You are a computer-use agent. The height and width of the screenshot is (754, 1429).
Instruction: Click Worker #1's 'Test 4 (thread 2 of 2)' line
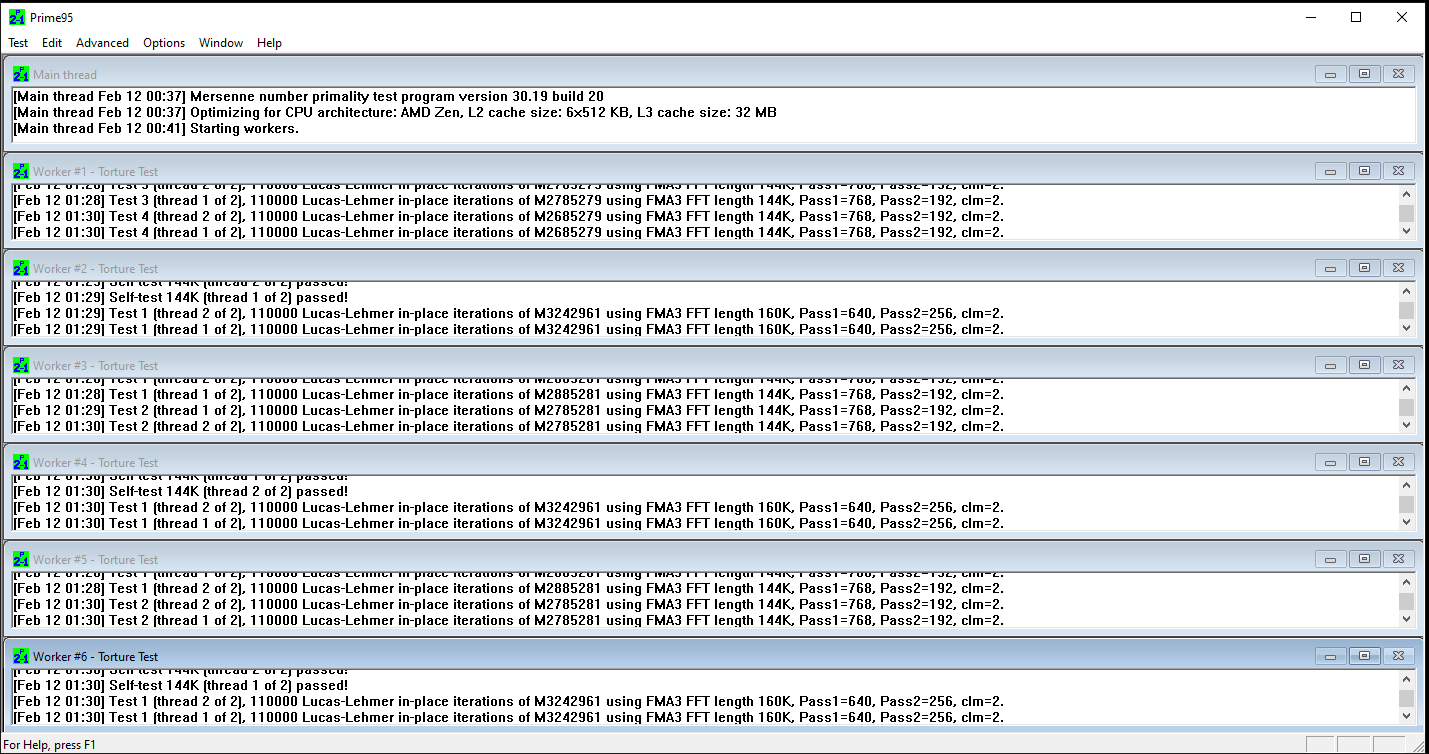coord(509,216)
